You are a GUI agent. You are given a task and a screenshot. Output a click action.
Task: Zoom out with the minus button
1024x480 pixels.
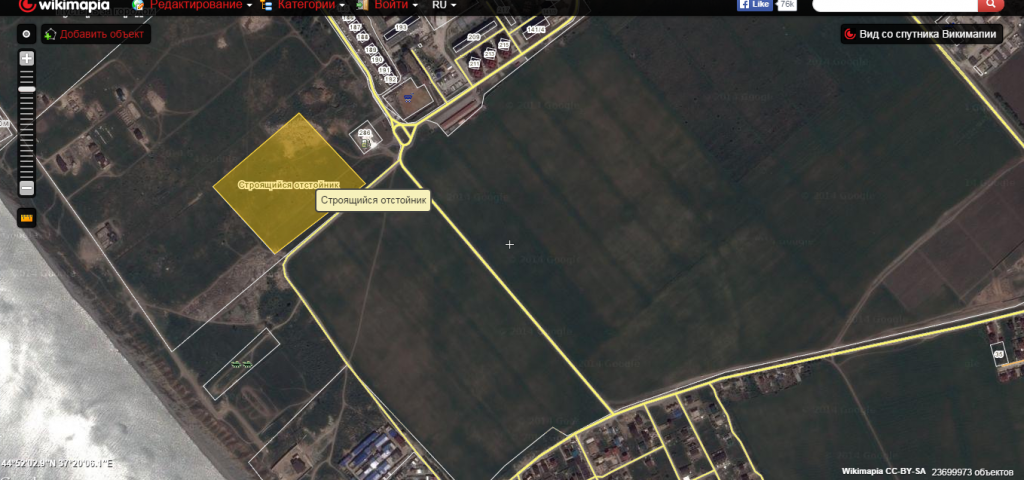point(27,188)
